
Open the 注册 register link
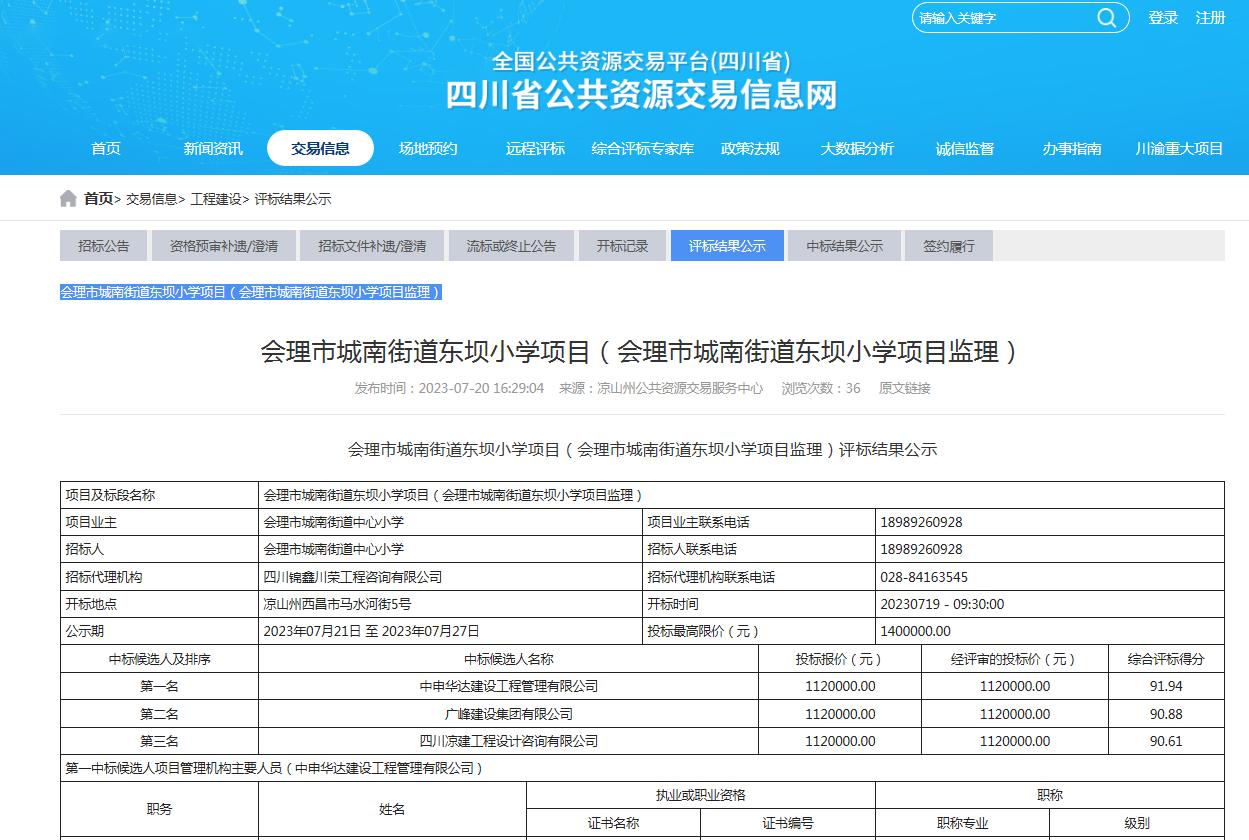pyautogui.click(x=1210, y=18)
